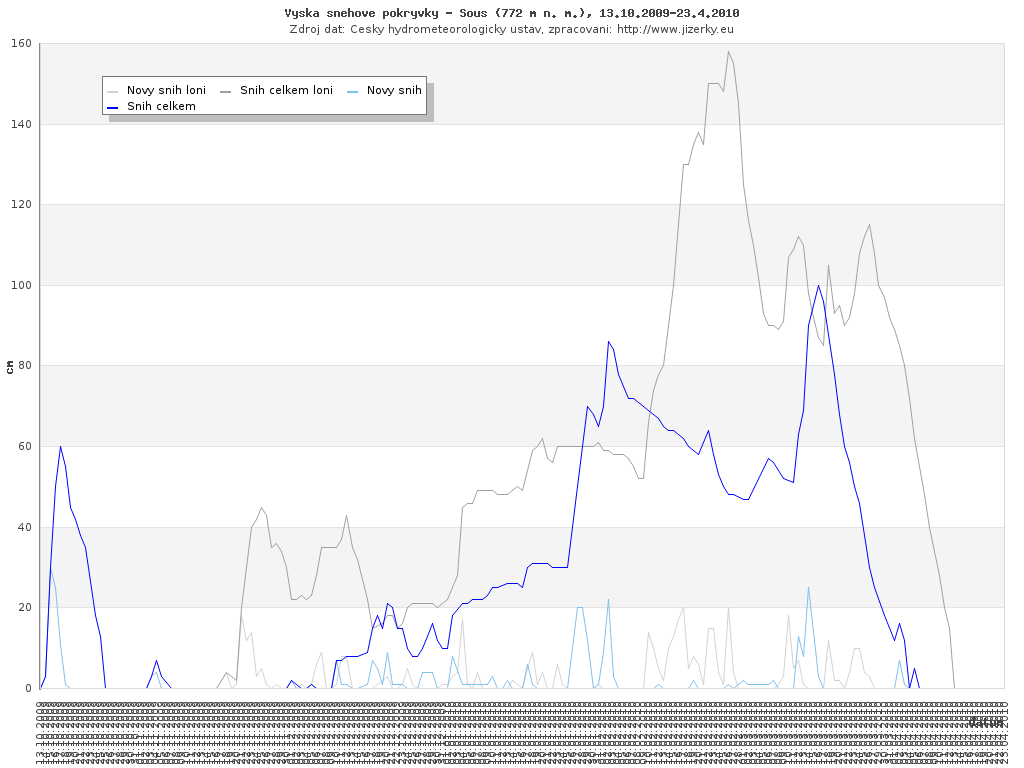The width and height of the screenshot is (1024, 768).
Task: Click the 'Snih celkem loni' legend line marker
Action: tap(226, 91)
